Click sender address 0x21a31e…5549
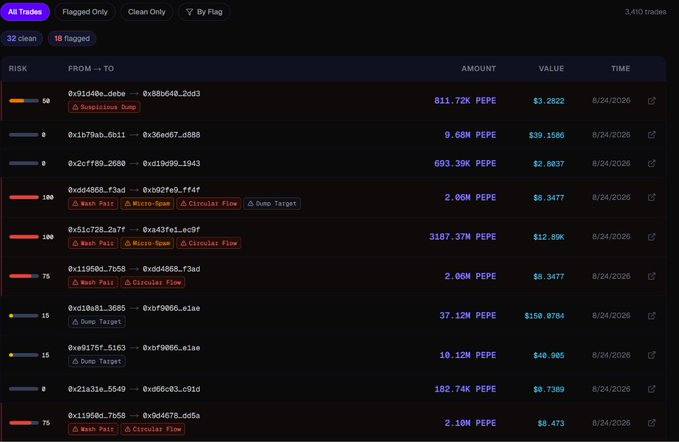This screenshot has height=442, width=679. (x=97, y=389)
